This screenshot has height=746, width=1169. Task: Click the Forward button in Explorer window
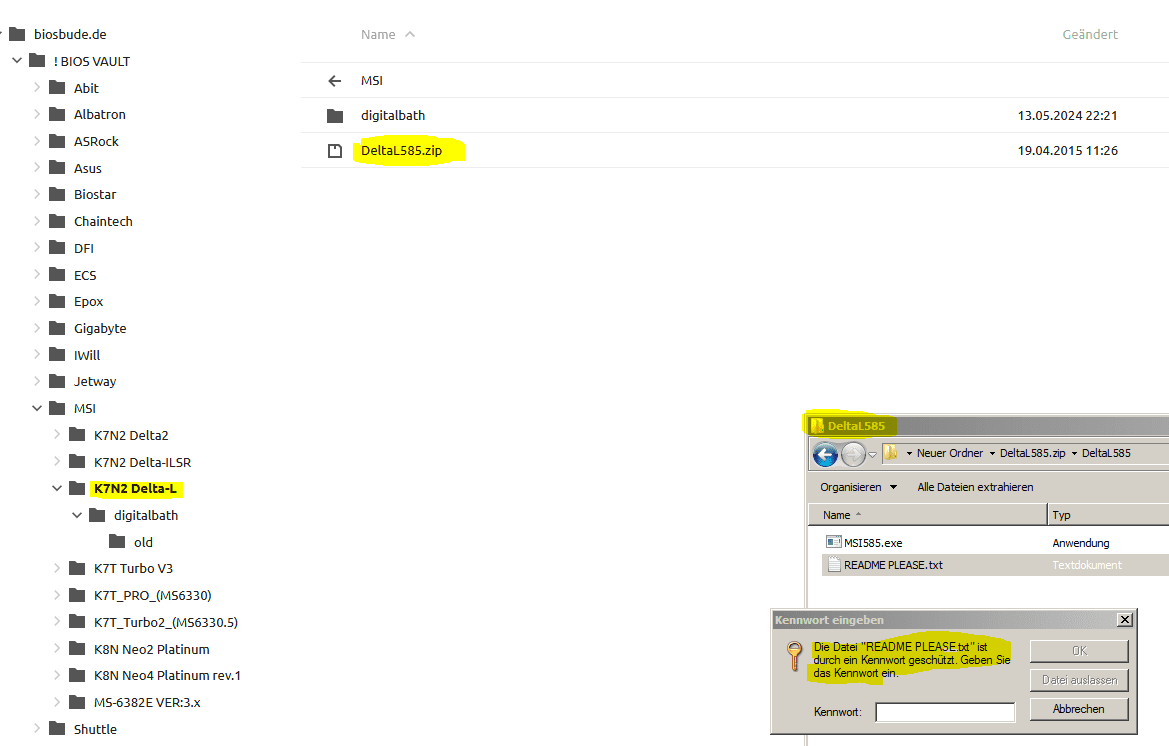853,453
